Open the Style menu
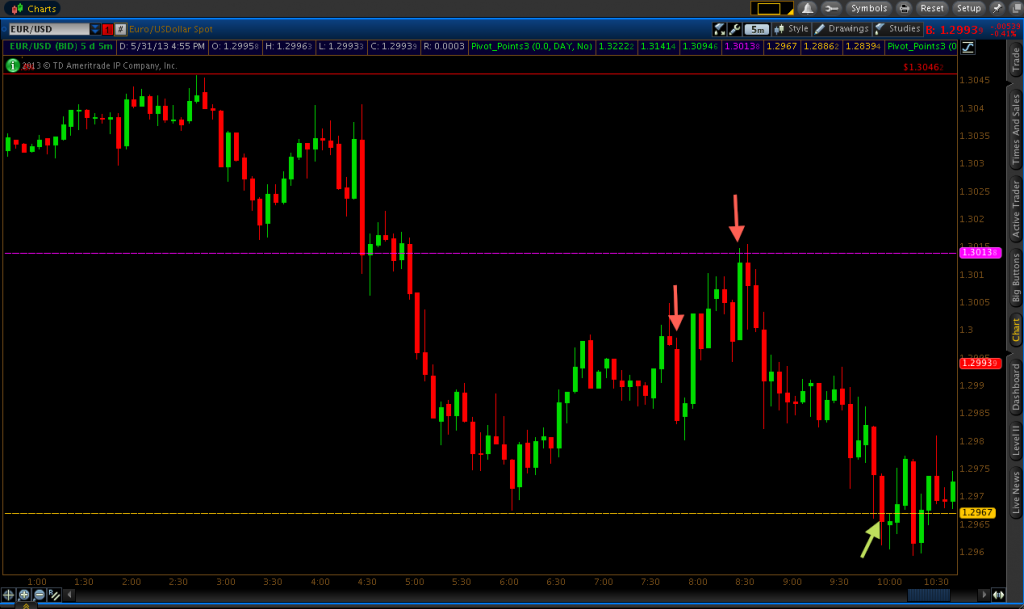The height and width of the screenshot is (609, 1024). pyautogui.click(x=792, y=29)
